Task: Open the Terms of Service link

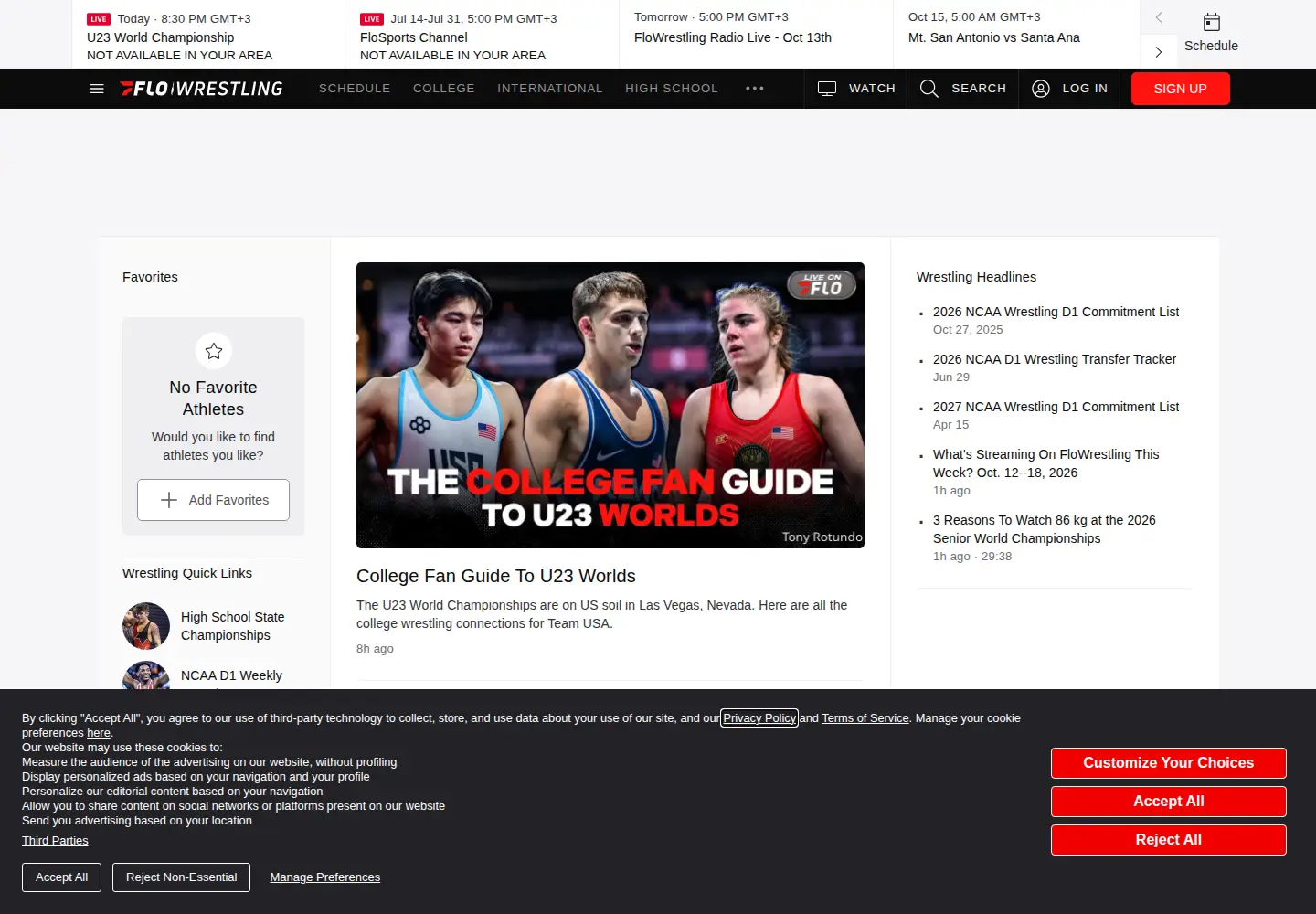Action: pos(865,718)
